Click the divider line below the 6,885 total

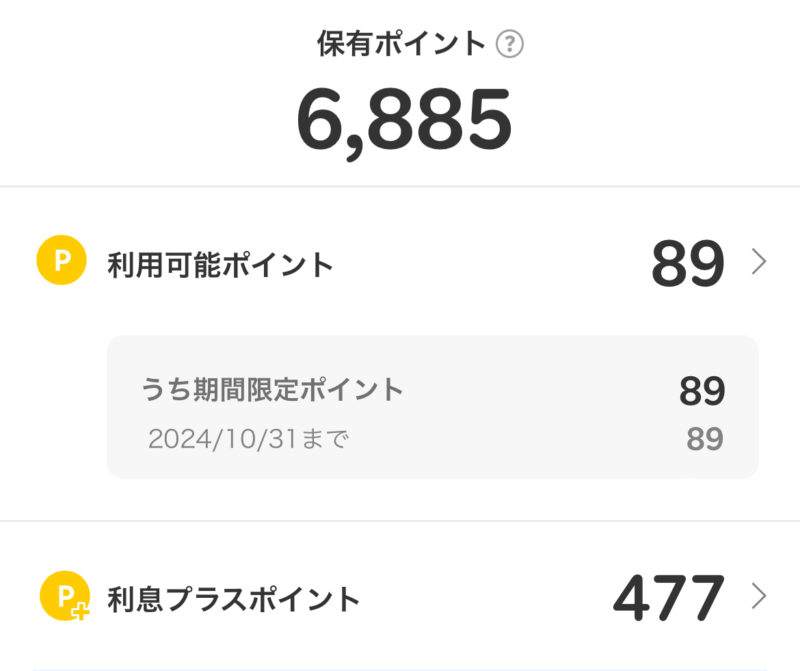[400, 186]
